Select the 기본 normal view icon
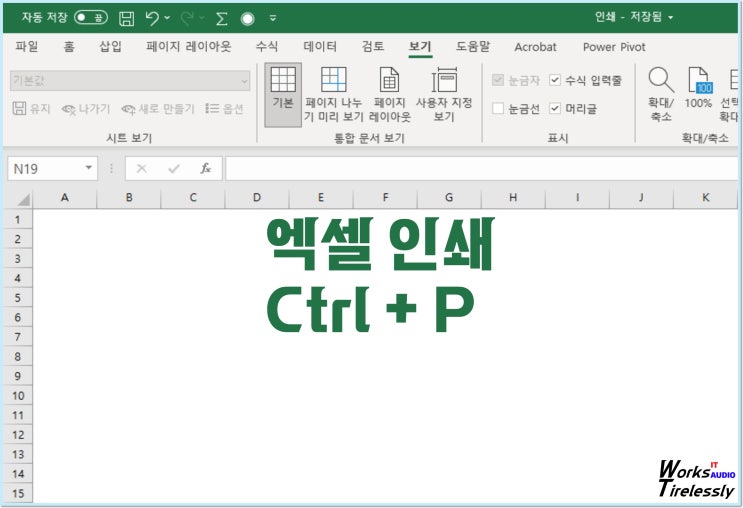Image resolution: width=743 pixels, height=508 pixels. [x=283, y=95]
